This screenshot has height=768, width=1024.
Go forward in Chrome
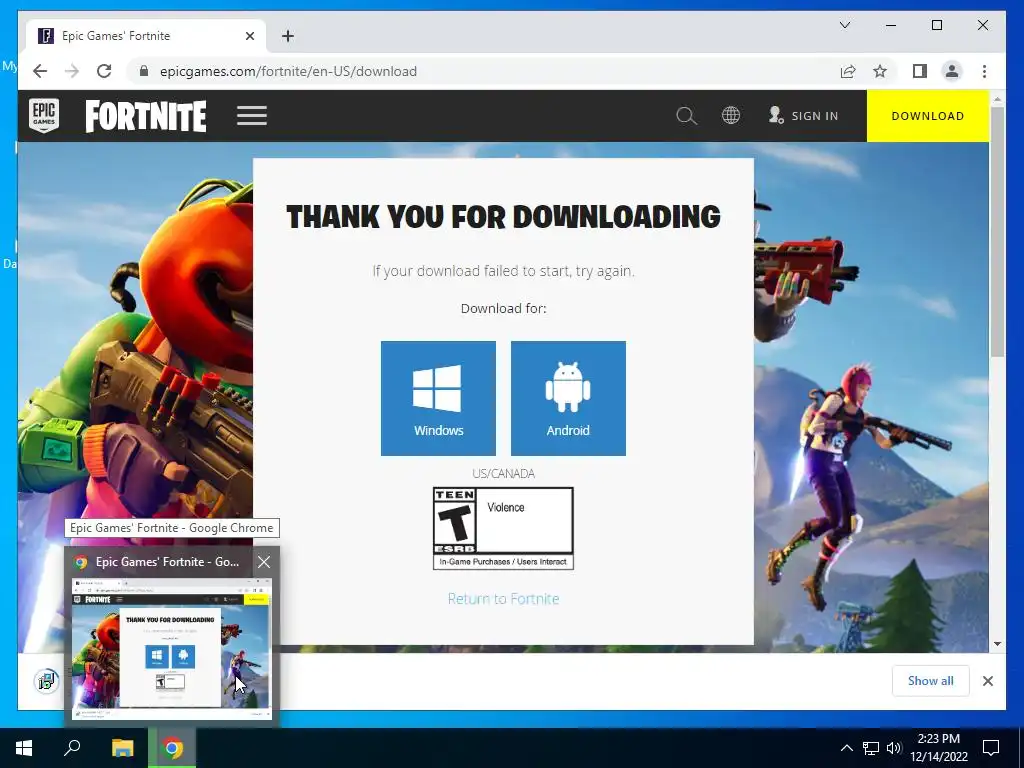(72, 71)
